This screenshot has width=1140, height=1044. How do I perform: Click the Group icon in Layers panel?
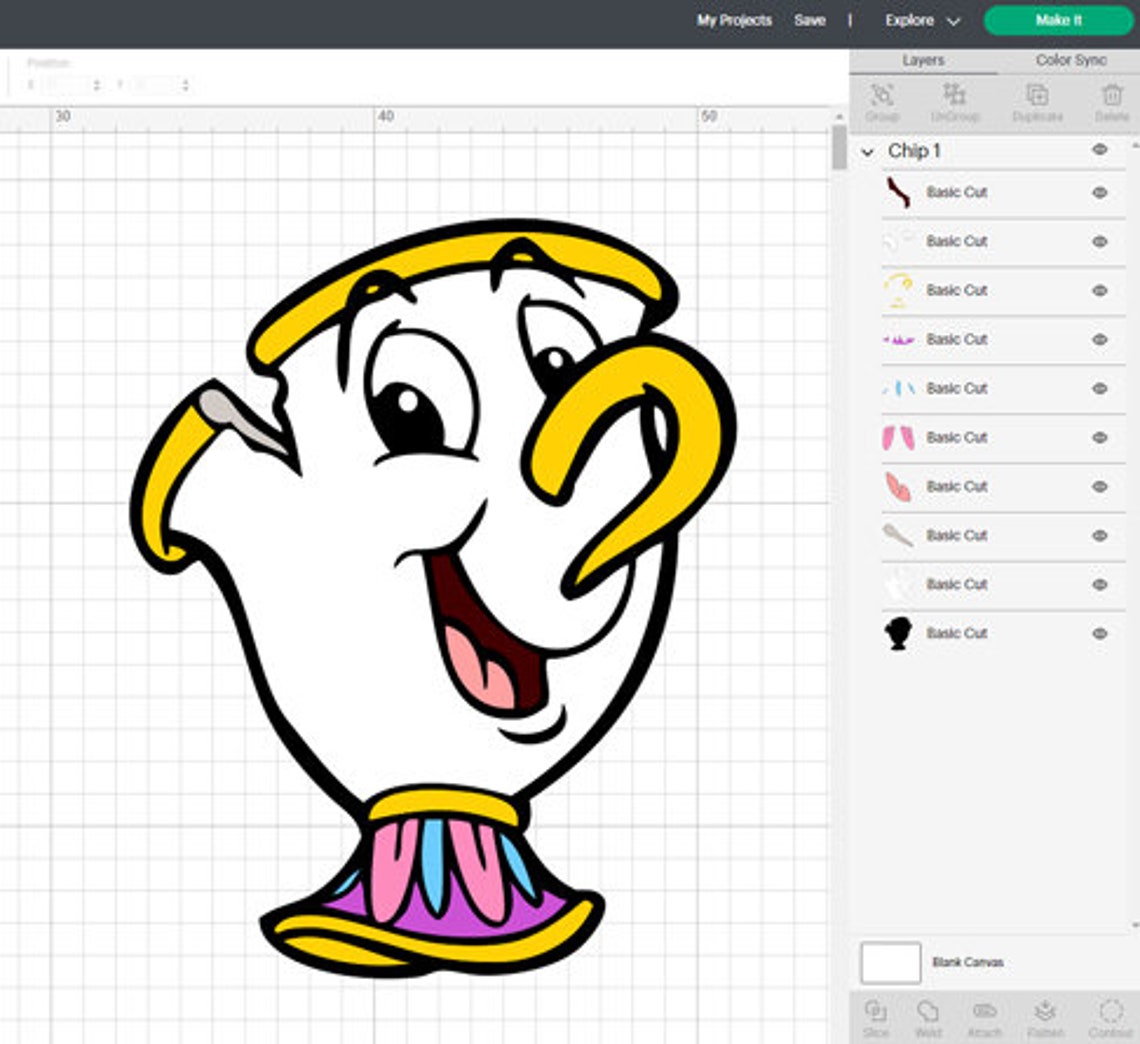(882, 103)
